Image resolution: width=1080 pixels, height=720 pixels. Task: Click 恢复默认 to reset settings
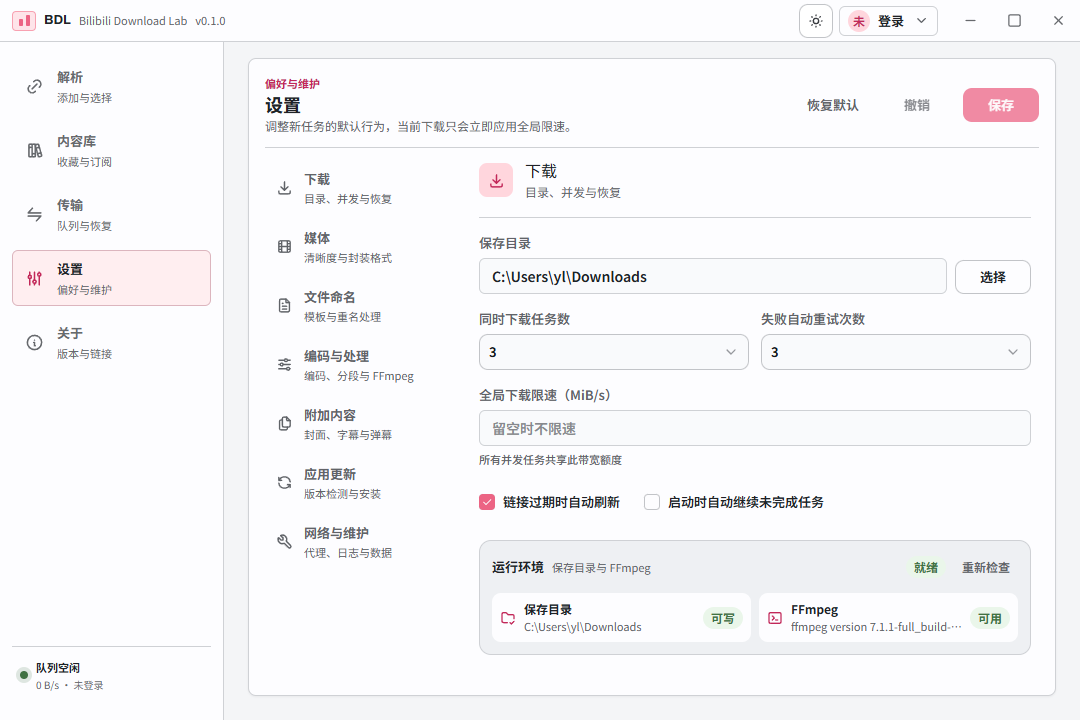[x=833, y=105]
